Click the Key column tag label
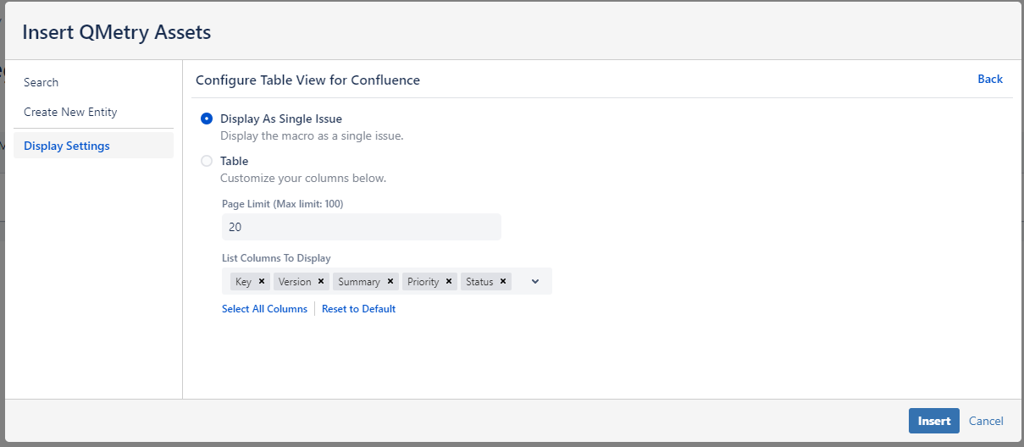 coord(243,282)
